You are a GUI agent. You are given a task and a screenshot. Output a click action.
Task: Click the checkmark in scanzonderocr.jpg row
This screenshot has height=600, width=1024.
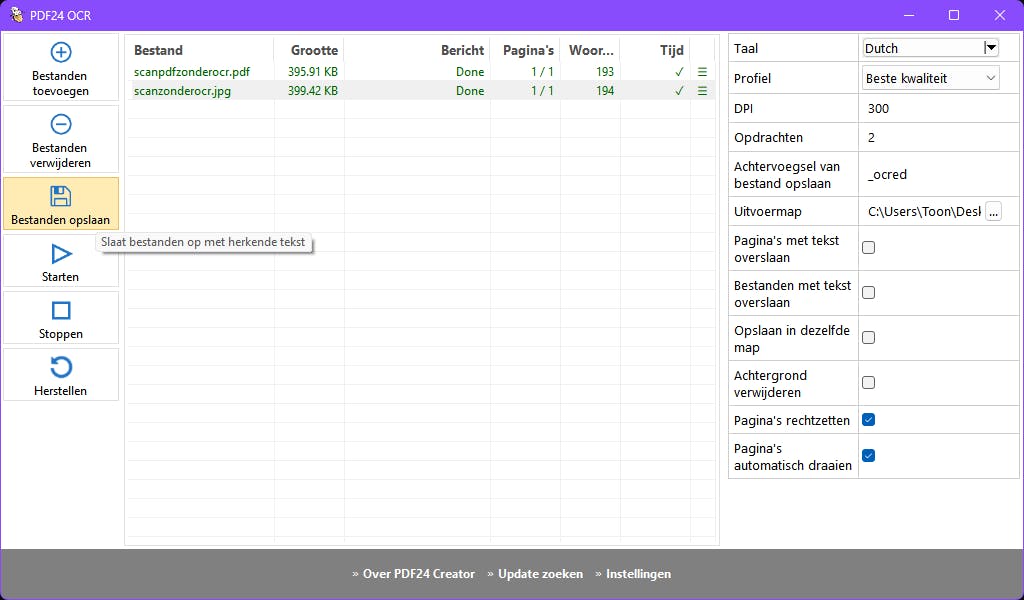[679, 91]
